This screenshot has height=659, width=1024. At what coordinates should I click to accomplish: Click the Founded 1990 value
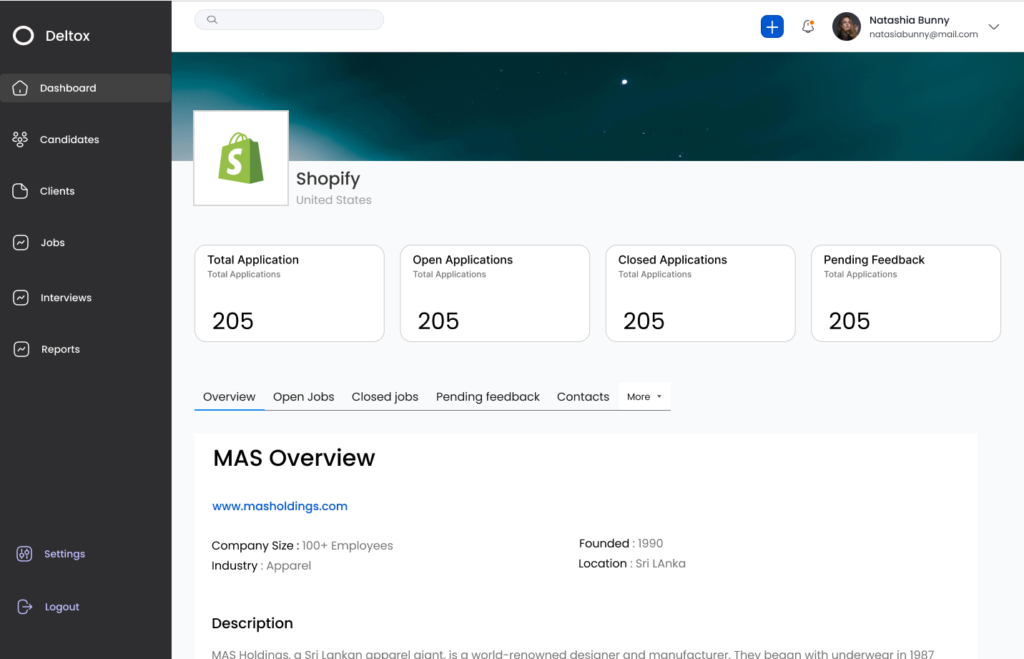tap(650, 543)
